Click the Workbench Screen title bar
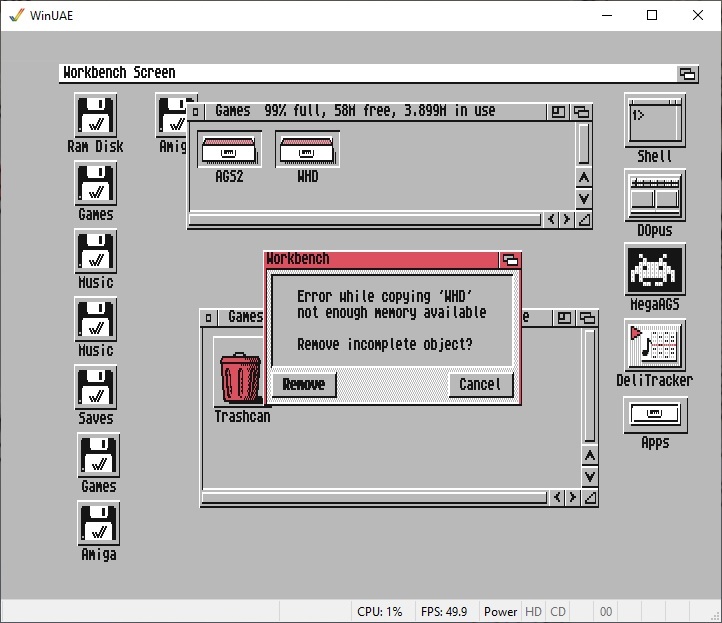Viewport: 722px width, 623px height. pos(360,73)
